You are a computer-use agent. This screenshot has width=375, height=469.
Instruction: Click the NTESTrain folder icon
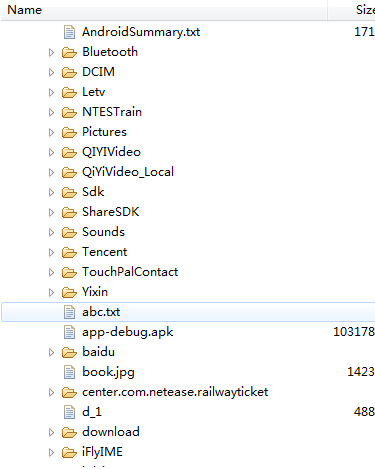click(69, 112)
